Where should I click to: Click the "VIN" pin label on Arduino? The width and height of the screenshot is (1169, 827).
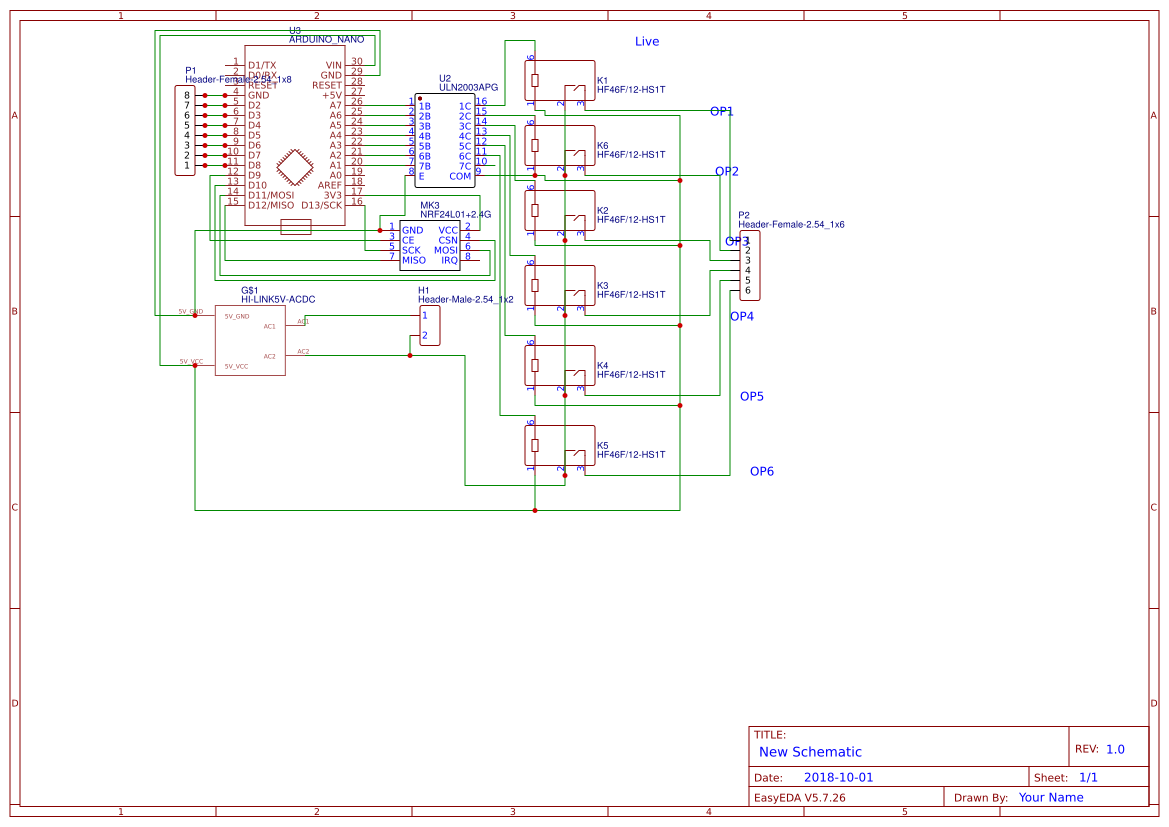coord(333,66)
